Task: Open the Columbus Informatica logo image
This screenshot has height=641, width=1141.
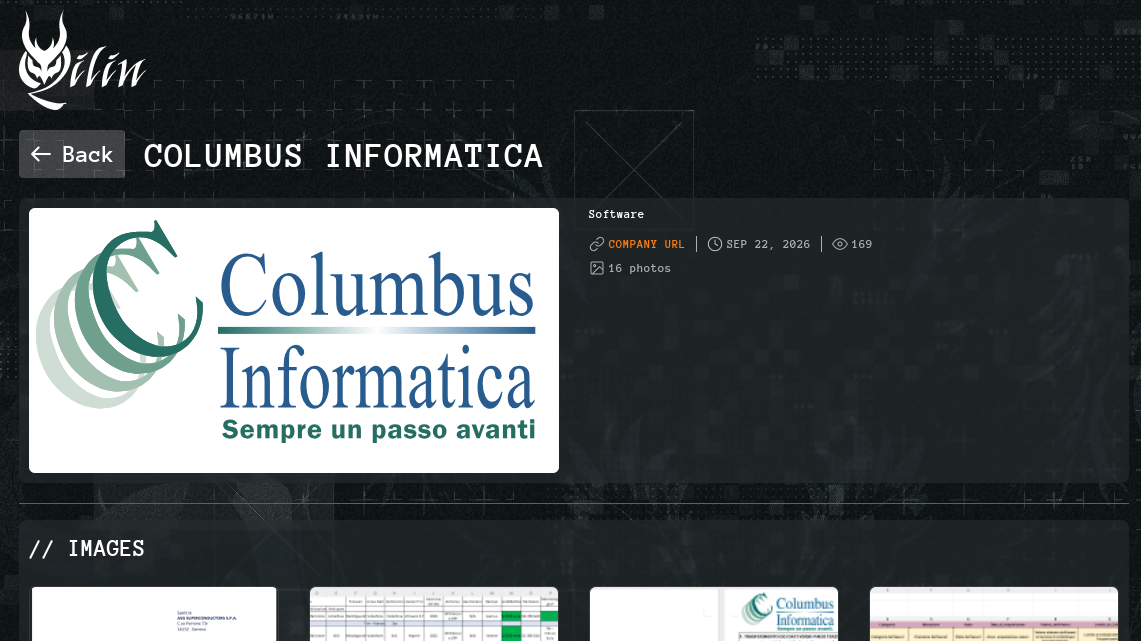Action: tap(294, 341)
